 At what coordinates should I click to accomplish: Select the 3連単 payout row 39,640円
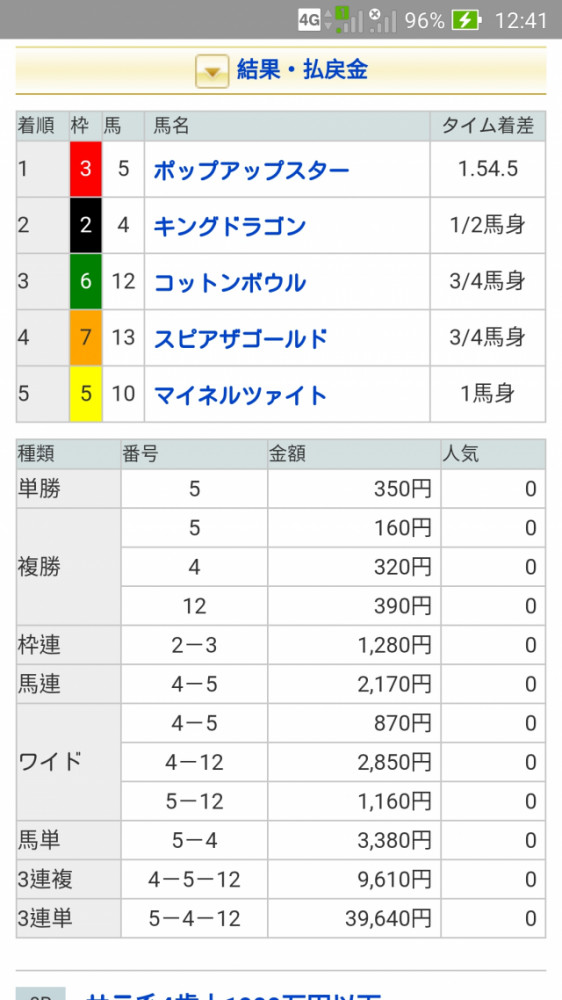pyautogui.click(x=281, y=918)
